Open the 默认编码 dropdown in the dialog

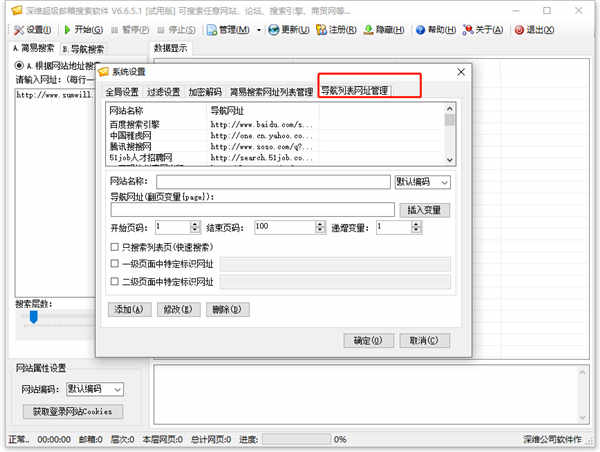point(422,182)
